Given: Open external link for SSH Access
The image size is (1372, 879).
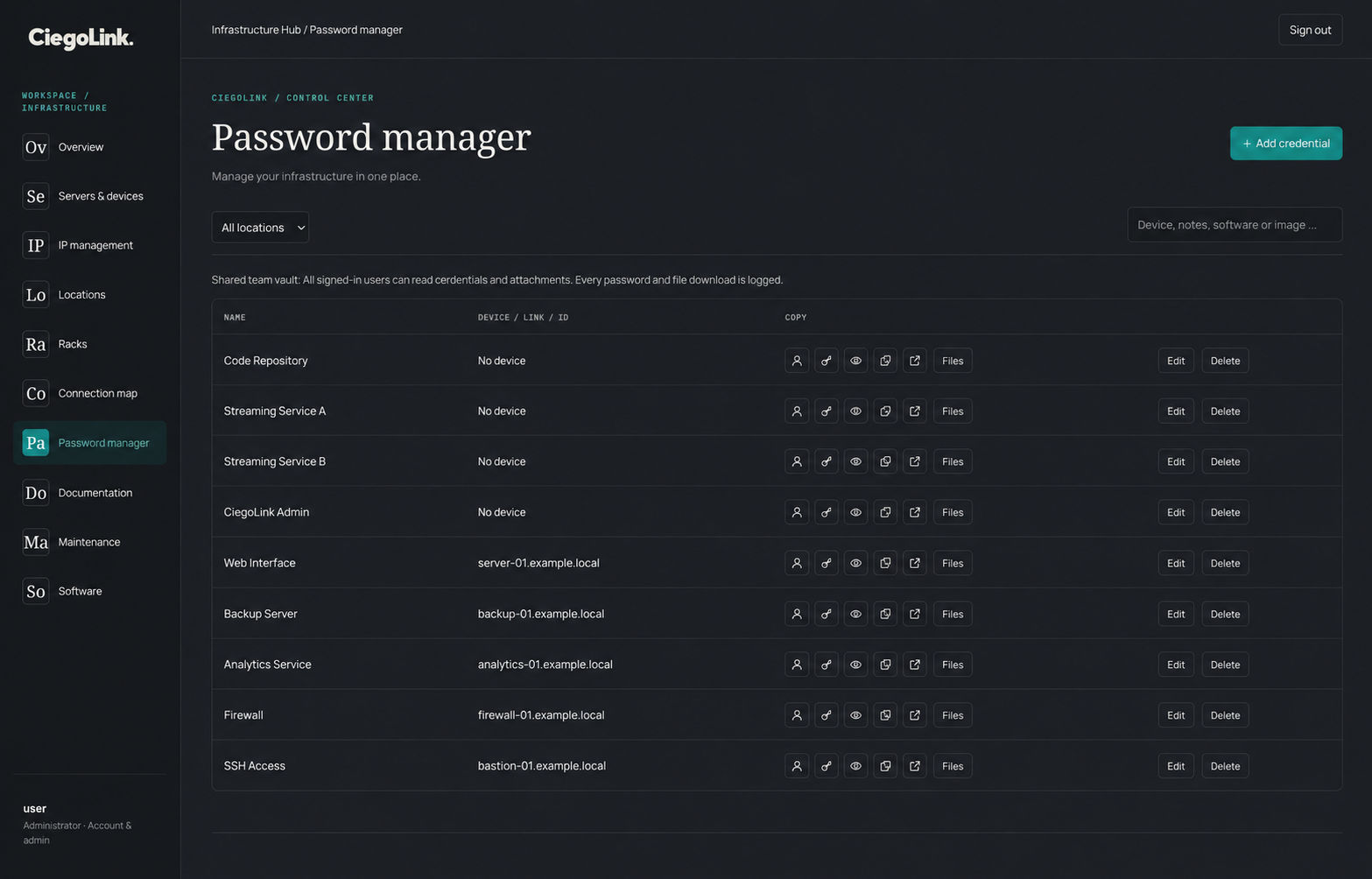Looking at the screenshot, I should pos(915,766).
